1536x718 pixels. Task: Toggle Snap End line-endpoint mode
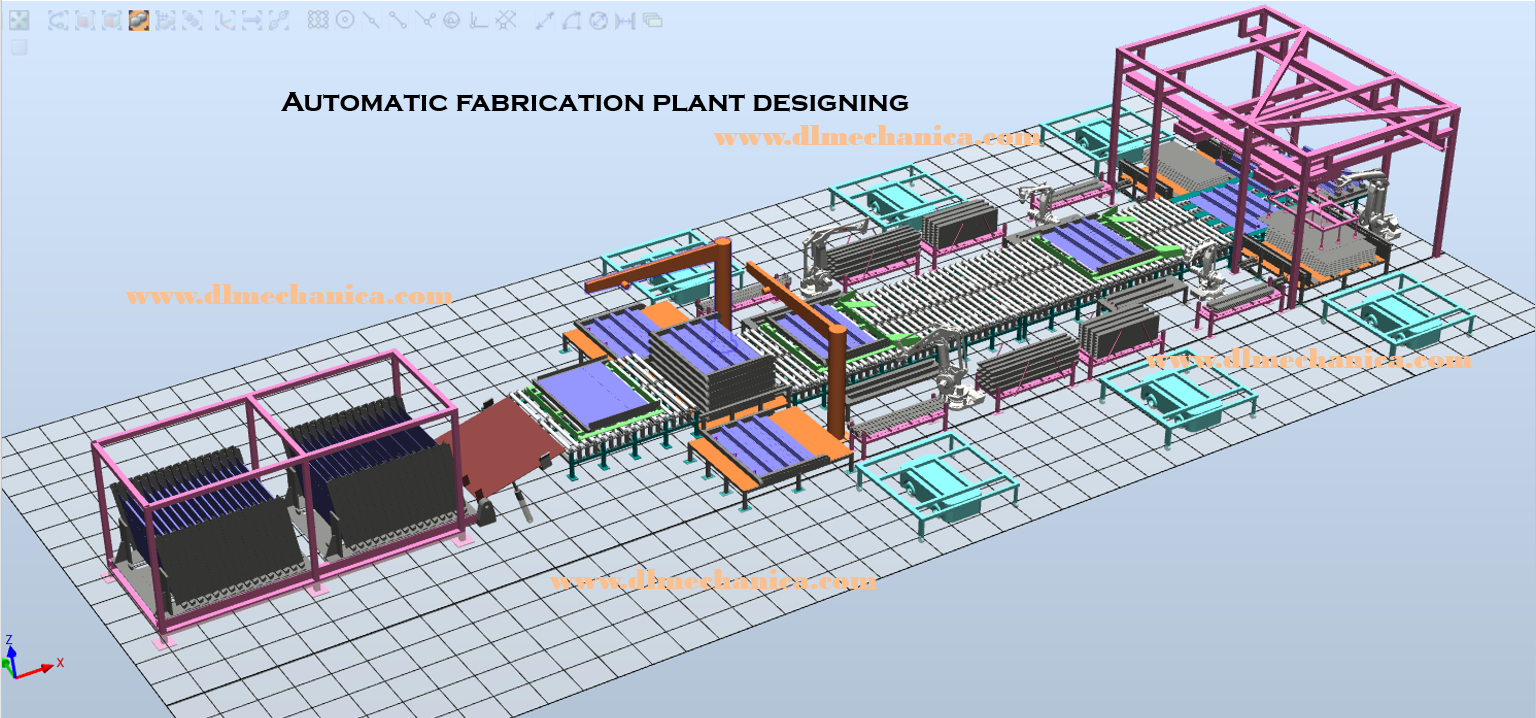[x=398, y=20]
